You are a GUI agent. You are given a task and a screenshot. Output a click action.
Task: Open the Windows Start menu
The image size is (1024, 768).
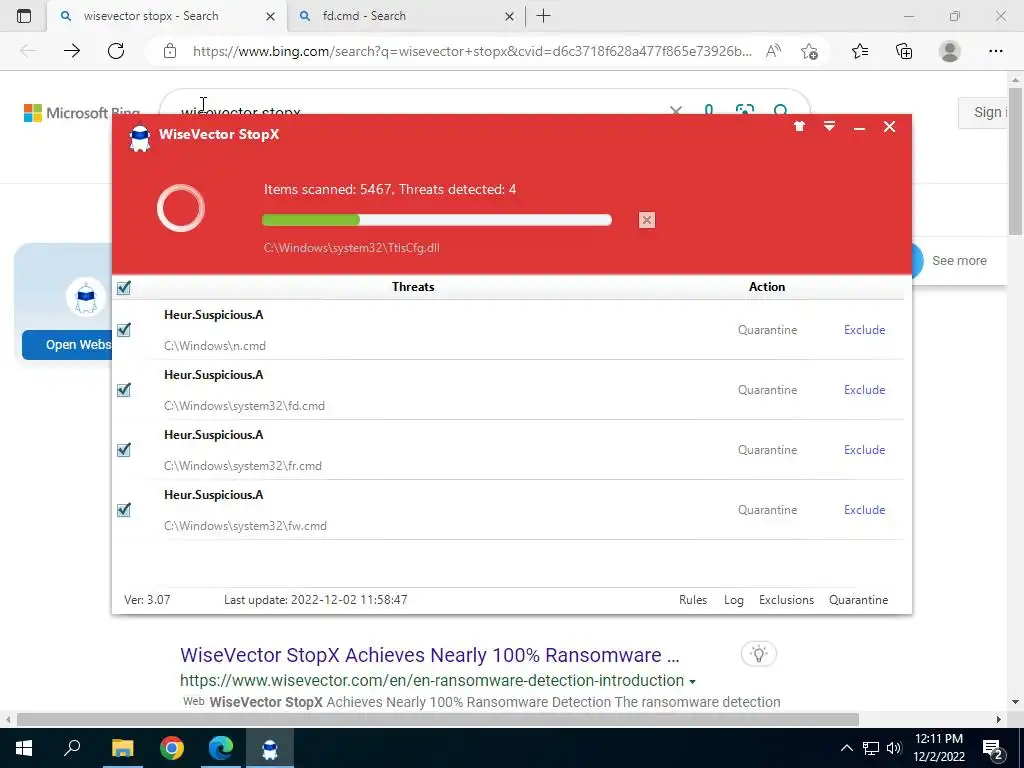(x=24, y=748)
